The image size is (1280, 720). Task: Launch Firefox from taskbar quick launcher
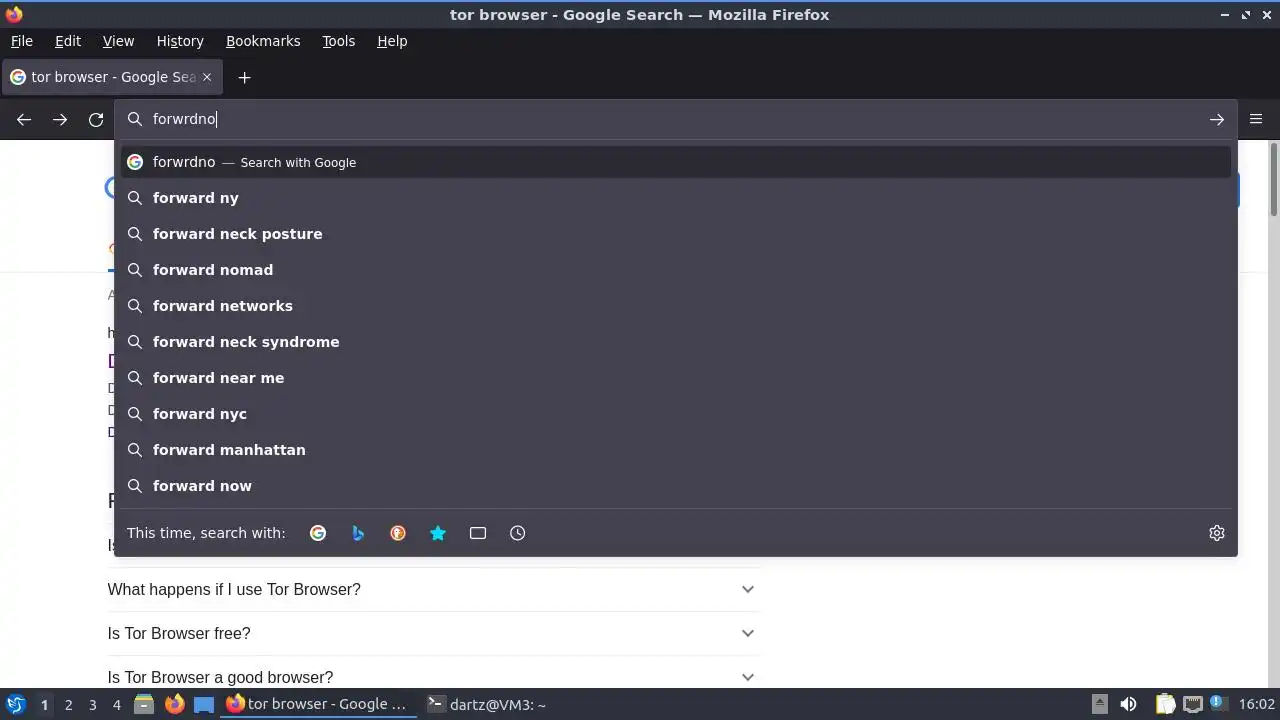(x=174, y=704)
